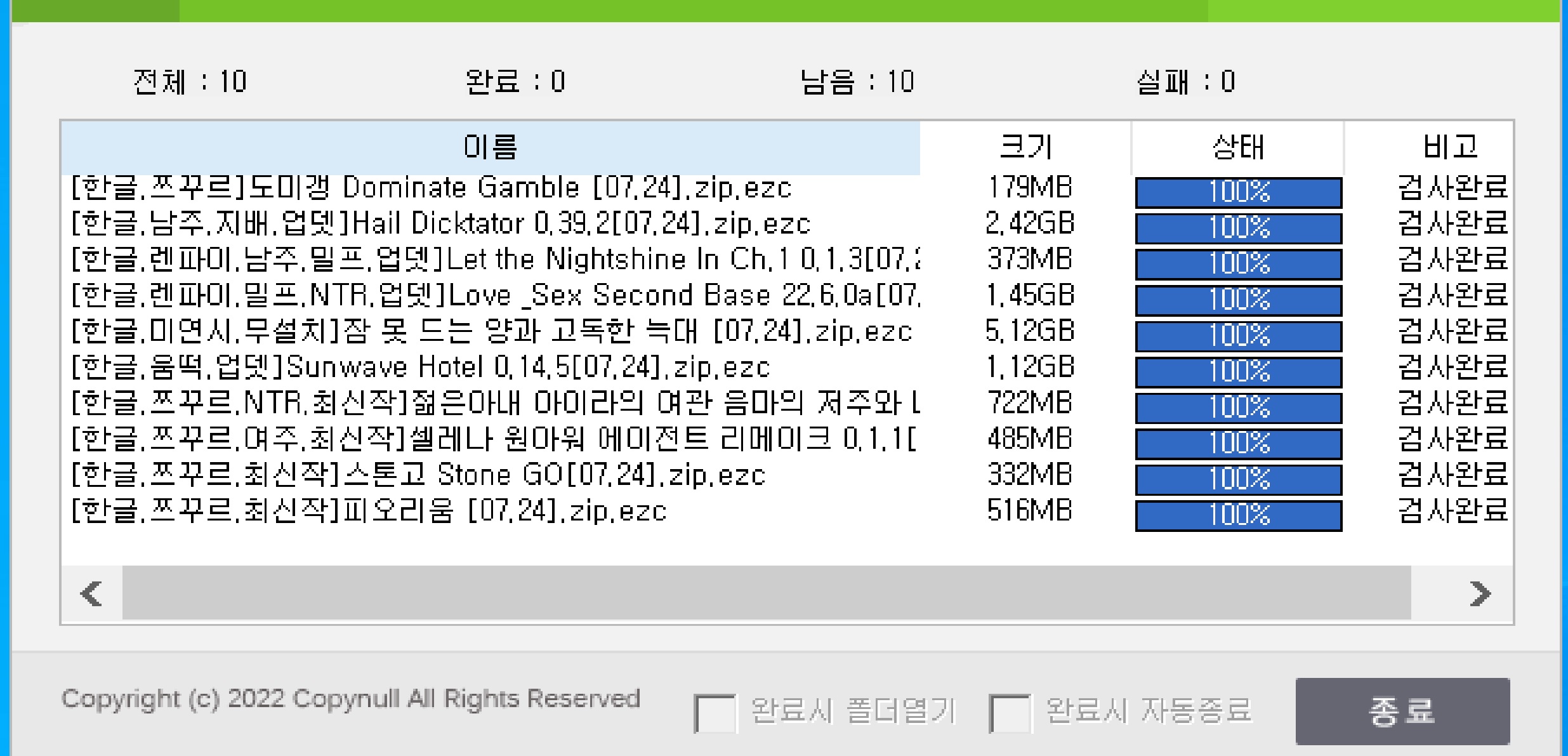Screen dimensions: 1568x756
Task: Click progress bar of 179MB file
Action: point(1238,192)
